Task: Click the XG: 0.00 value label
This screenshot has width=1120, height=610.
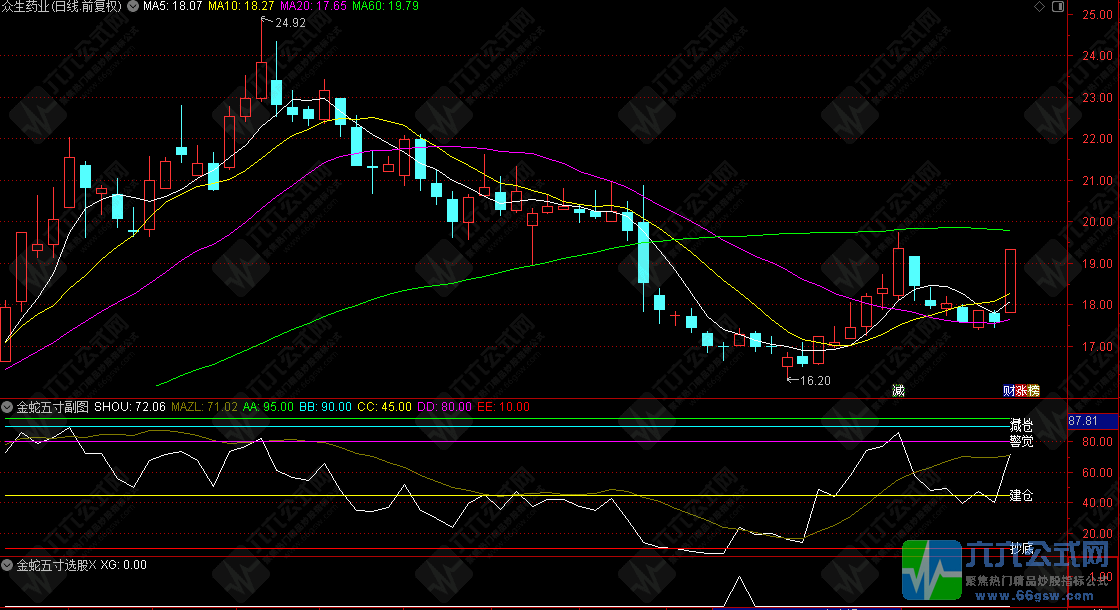Action: click(124, 565)
